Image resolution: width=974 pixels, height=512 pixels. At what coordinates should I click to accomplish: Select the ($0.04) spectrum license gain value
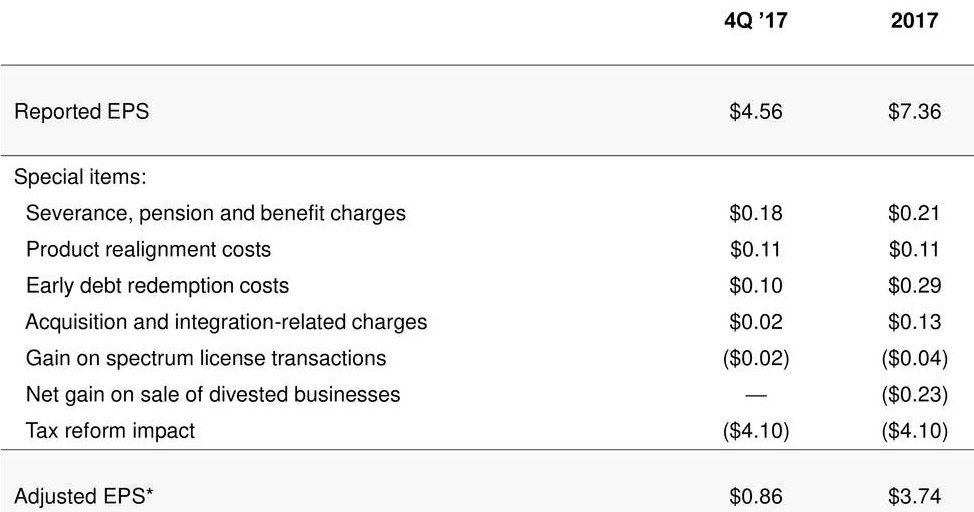pos(914,358)
